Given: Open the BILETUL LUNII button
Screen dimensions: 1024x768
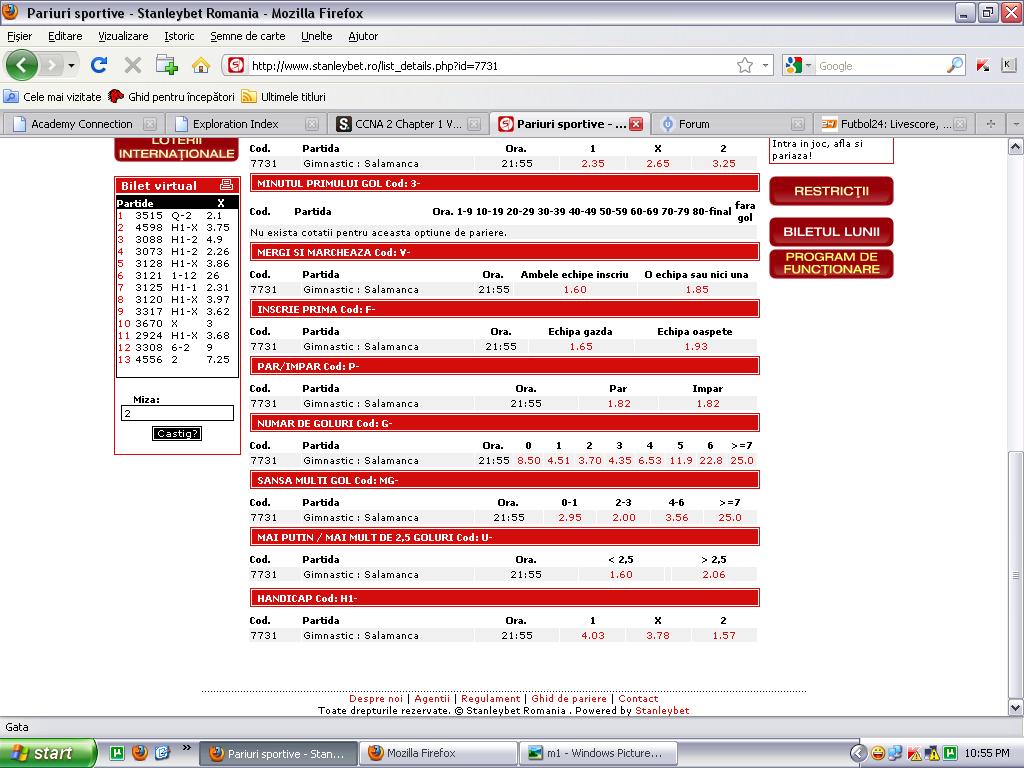Looking at the screenshot, I should click(831, 232).
